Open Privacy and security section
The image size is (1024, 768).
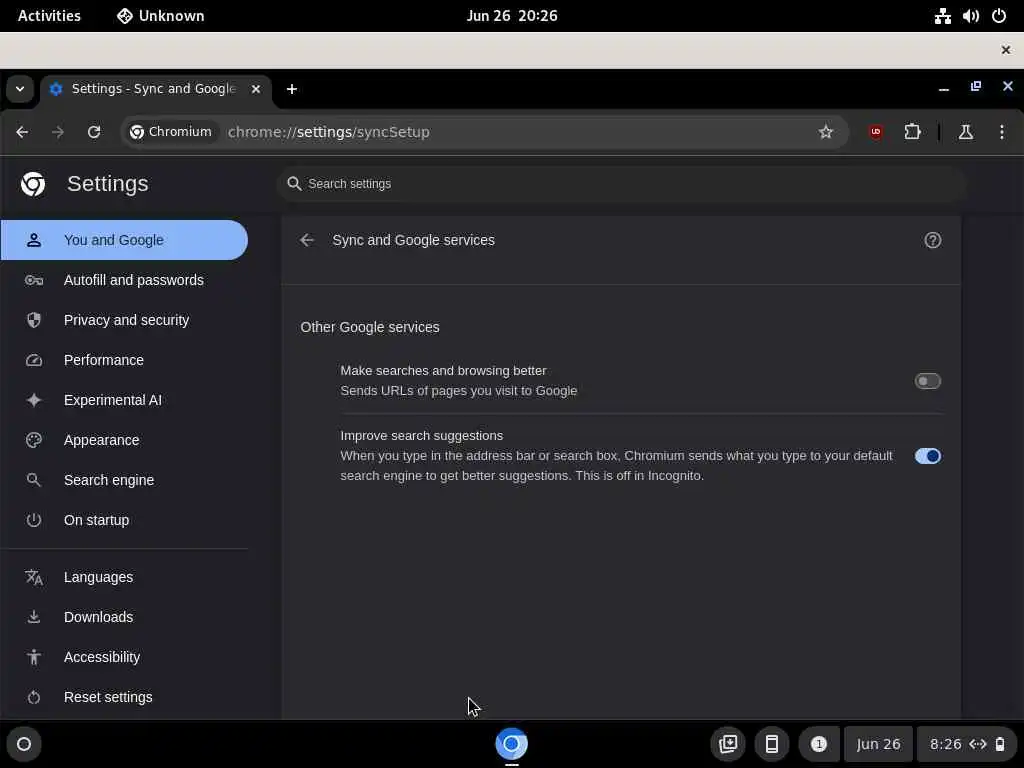click(124, 320)
